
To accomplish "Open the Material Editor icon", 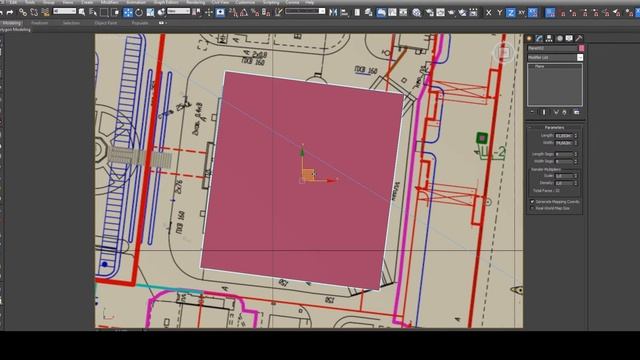I will 416,13.
